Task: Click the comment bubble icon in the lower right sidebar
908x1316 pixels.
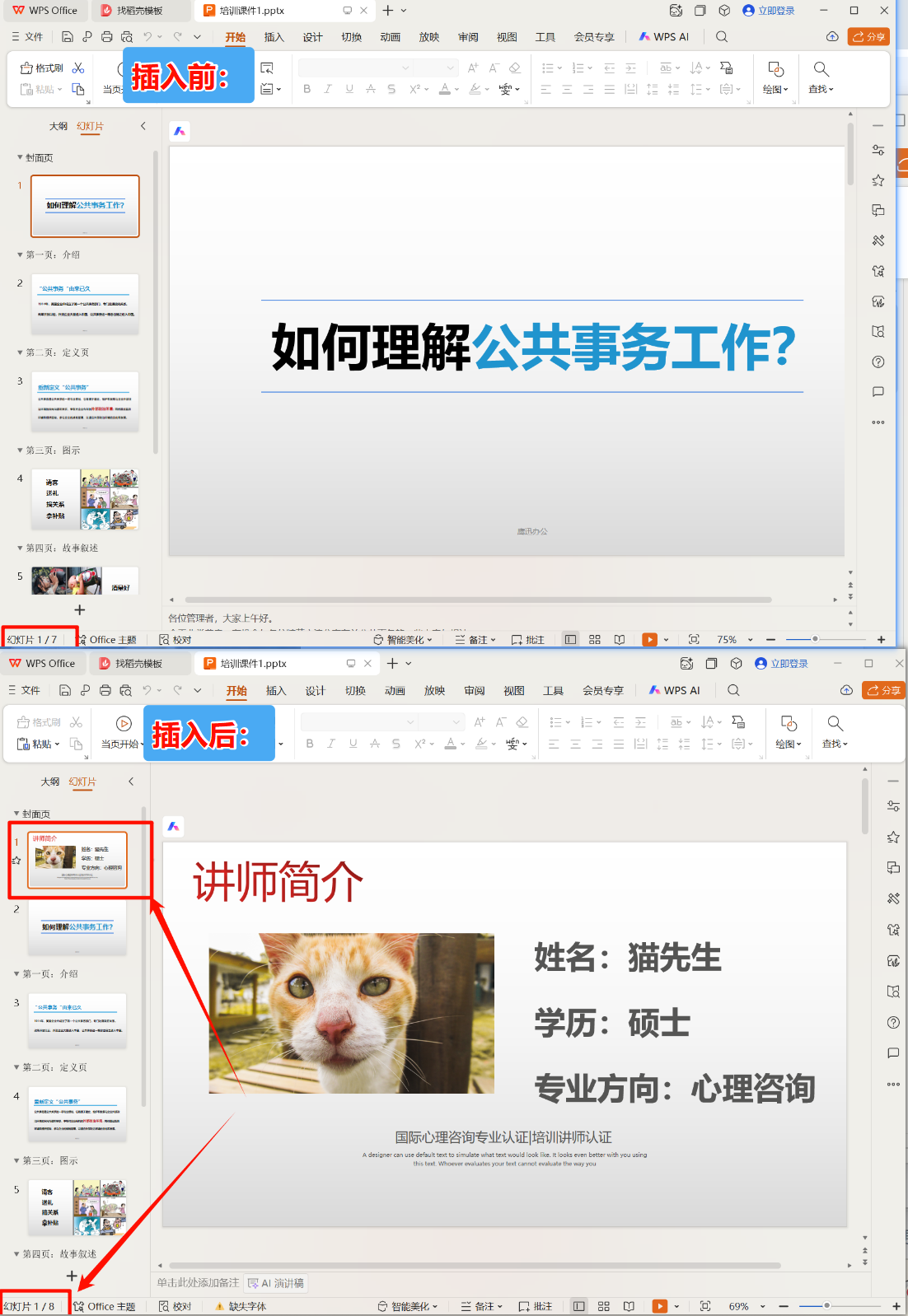Action: tap(893, 1052)
